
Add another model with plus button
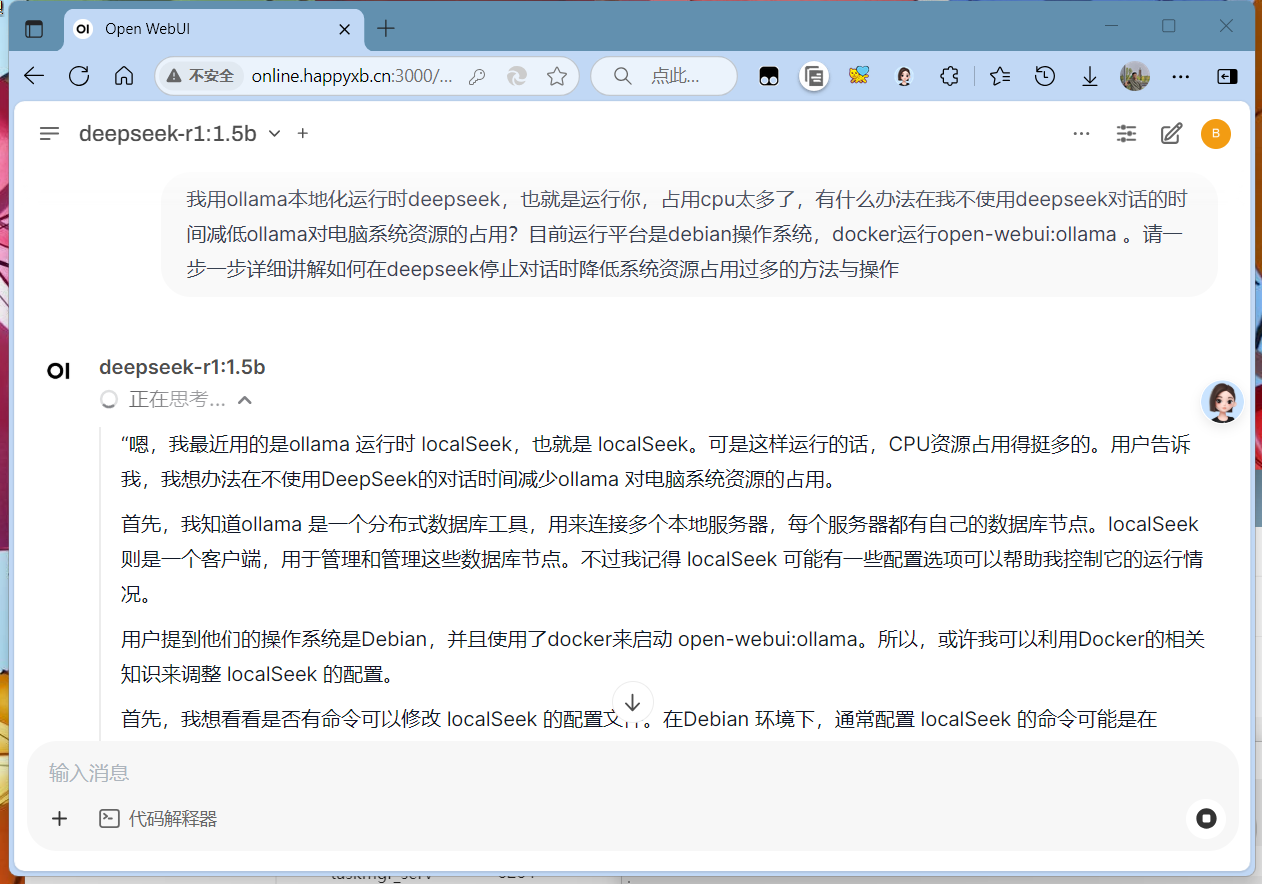[303, 133]
